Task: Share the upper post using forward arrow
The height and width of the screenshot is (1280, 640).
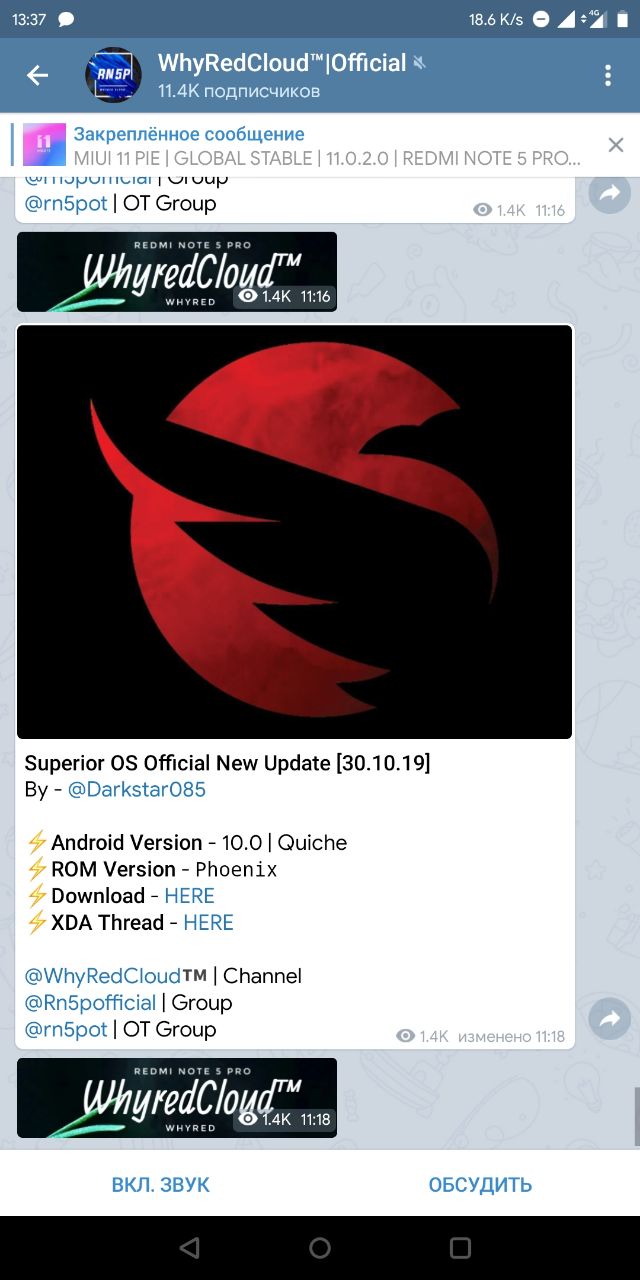Action: point(608,193)
